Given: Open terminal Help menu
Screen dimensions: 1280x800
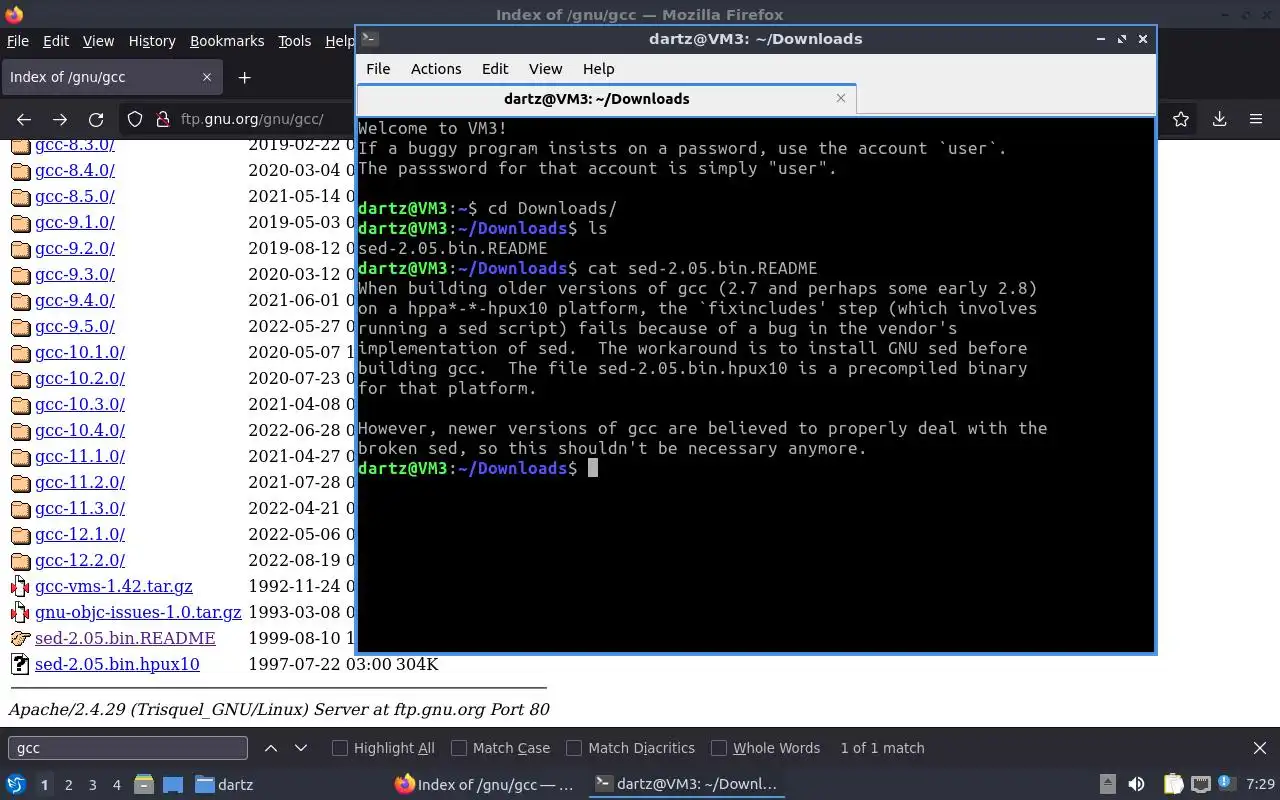Looking at the screenshot, I should pos(598,69).
